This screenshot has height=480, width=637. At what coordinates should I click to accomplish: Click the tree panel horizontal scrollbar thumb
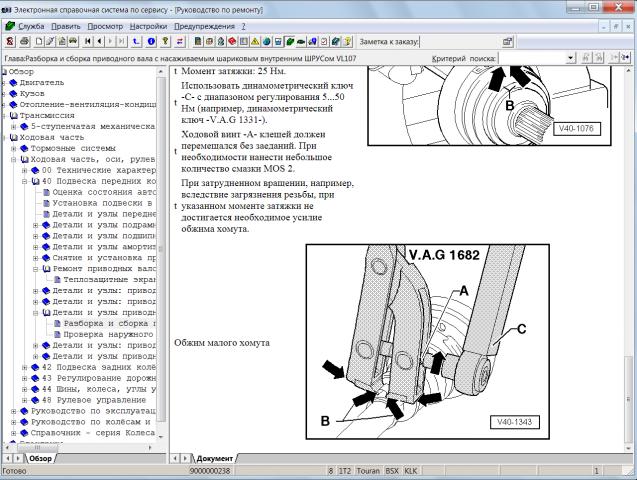(38, 447)
